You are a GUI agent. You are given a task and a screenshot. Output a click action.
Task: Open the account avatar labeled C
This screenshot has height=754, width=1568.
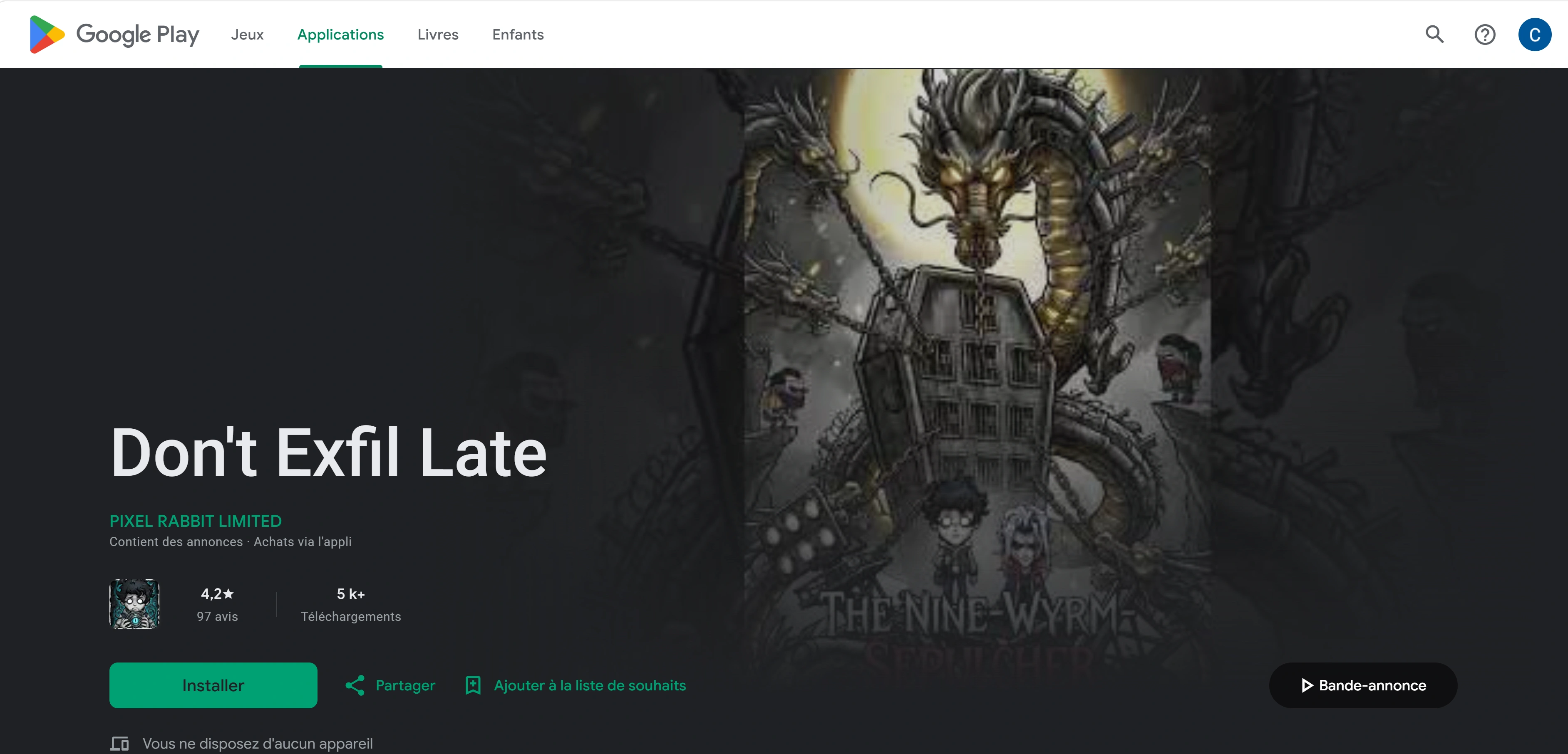1535,35
